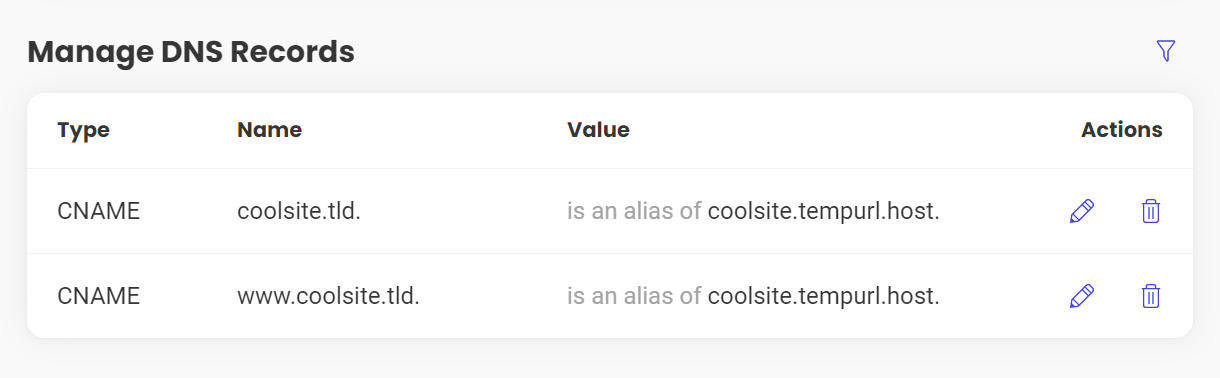Image resolution: width=1220 pixels, height=378 pixels.
Task: Edit the coolsite.tld. CNAME record
Action: coord(1082,211)
